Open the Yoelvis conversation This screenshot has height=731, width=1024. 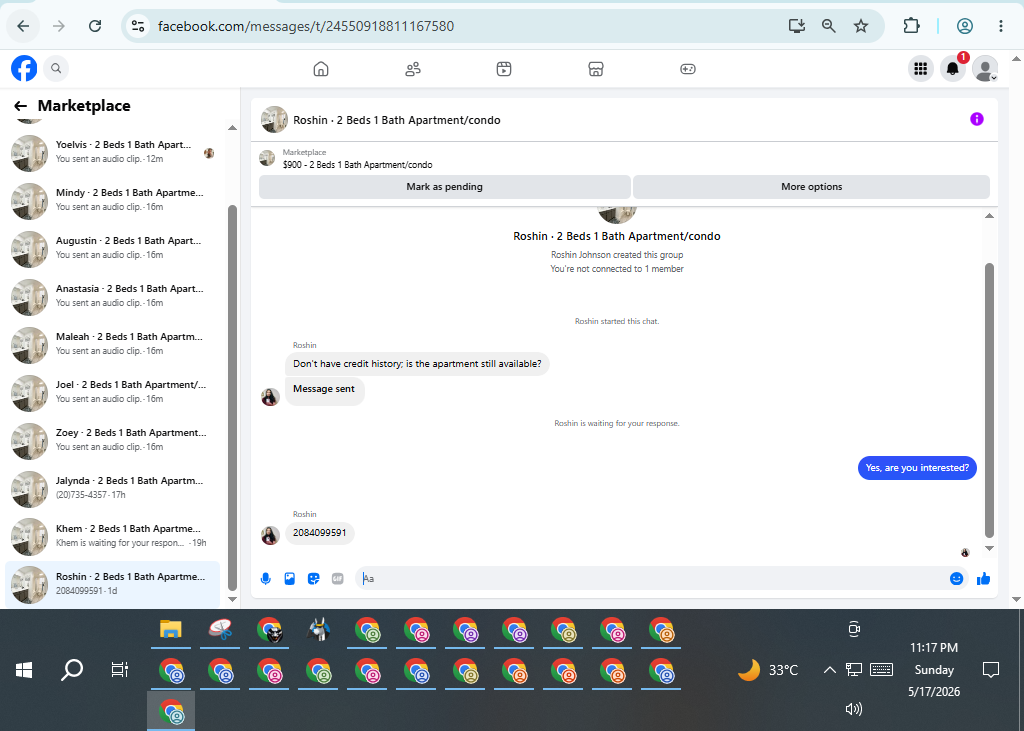pos(112,153)
